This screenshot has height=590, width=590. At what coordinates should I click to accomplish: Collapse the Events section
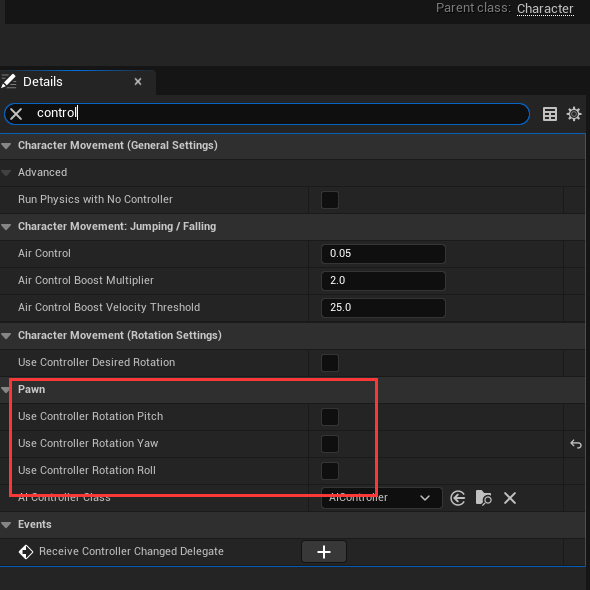point(6,525)
